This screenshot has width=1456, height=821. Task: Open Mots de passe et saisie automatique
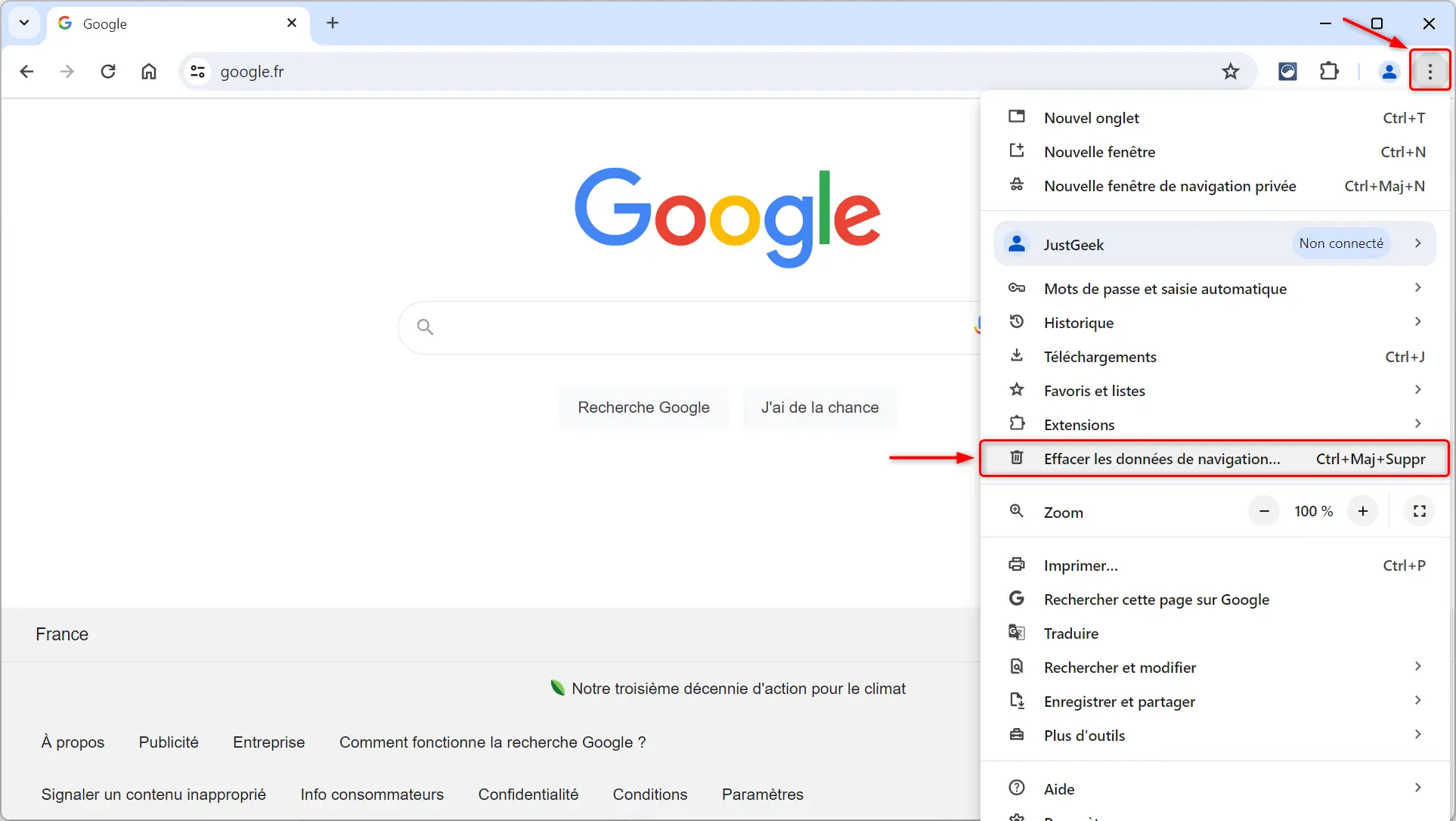click(1216, 289)
